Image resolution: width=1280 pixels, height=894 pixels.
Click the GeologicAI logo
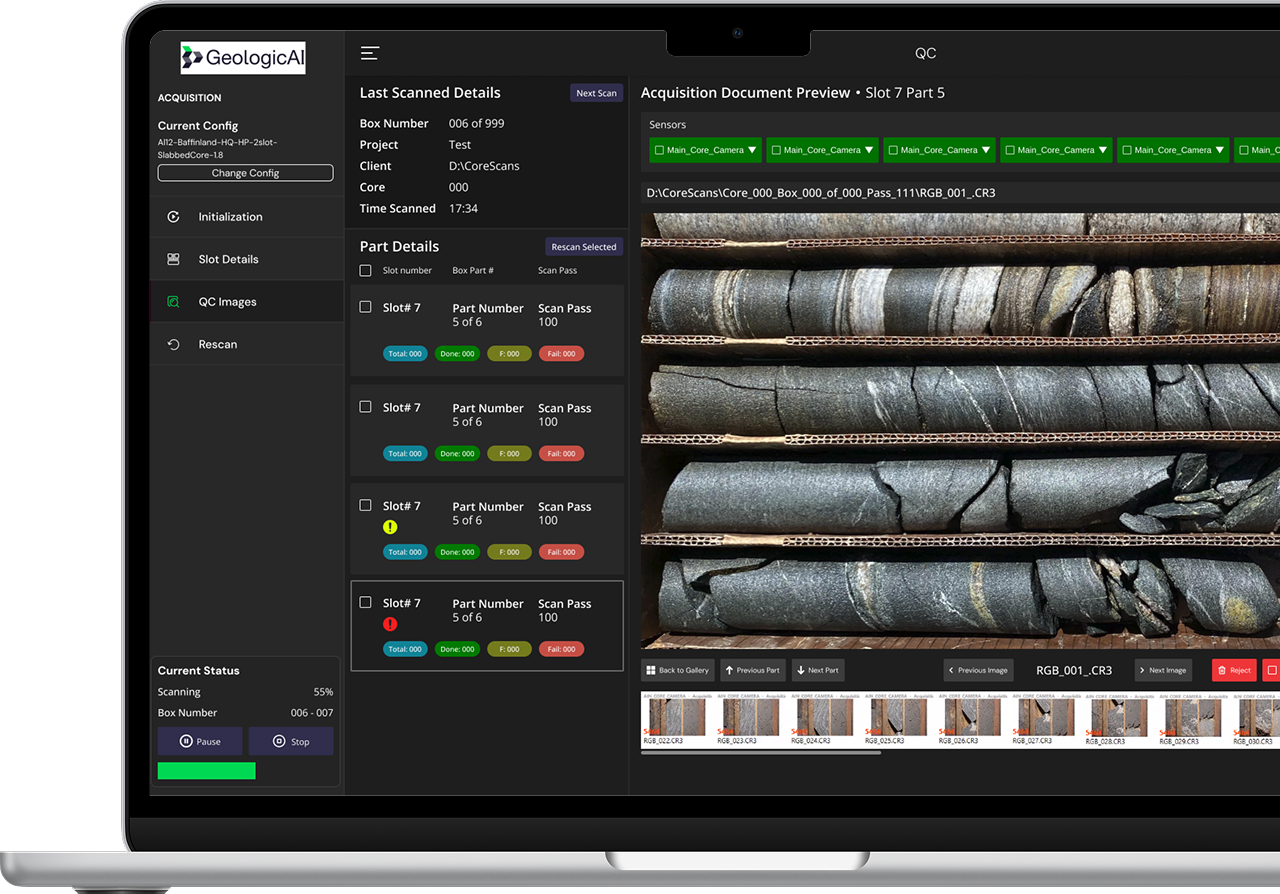click(x=243, y=58)
